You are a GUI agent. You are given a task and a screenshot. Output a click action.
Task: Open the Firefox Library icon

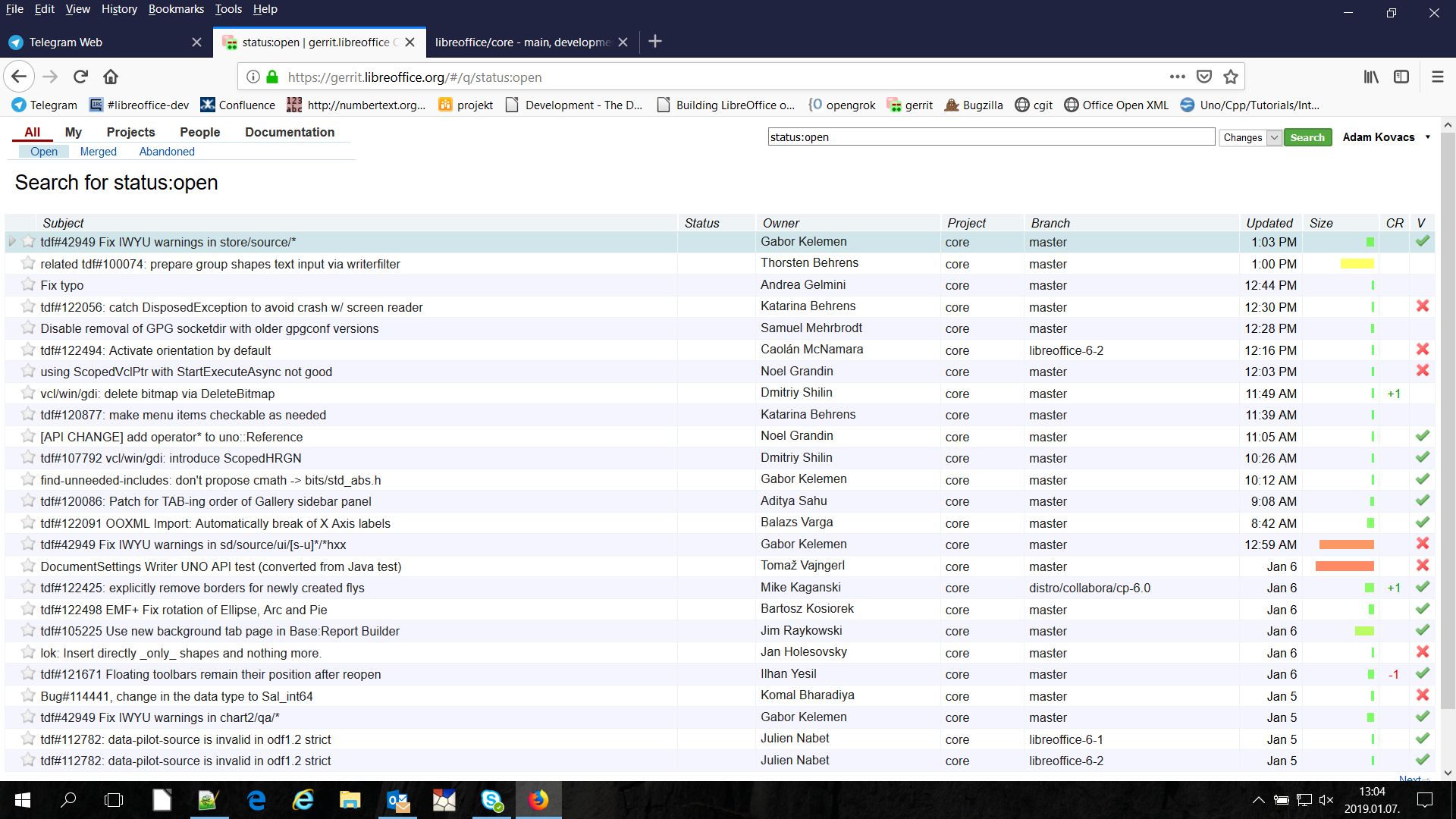1371,77
